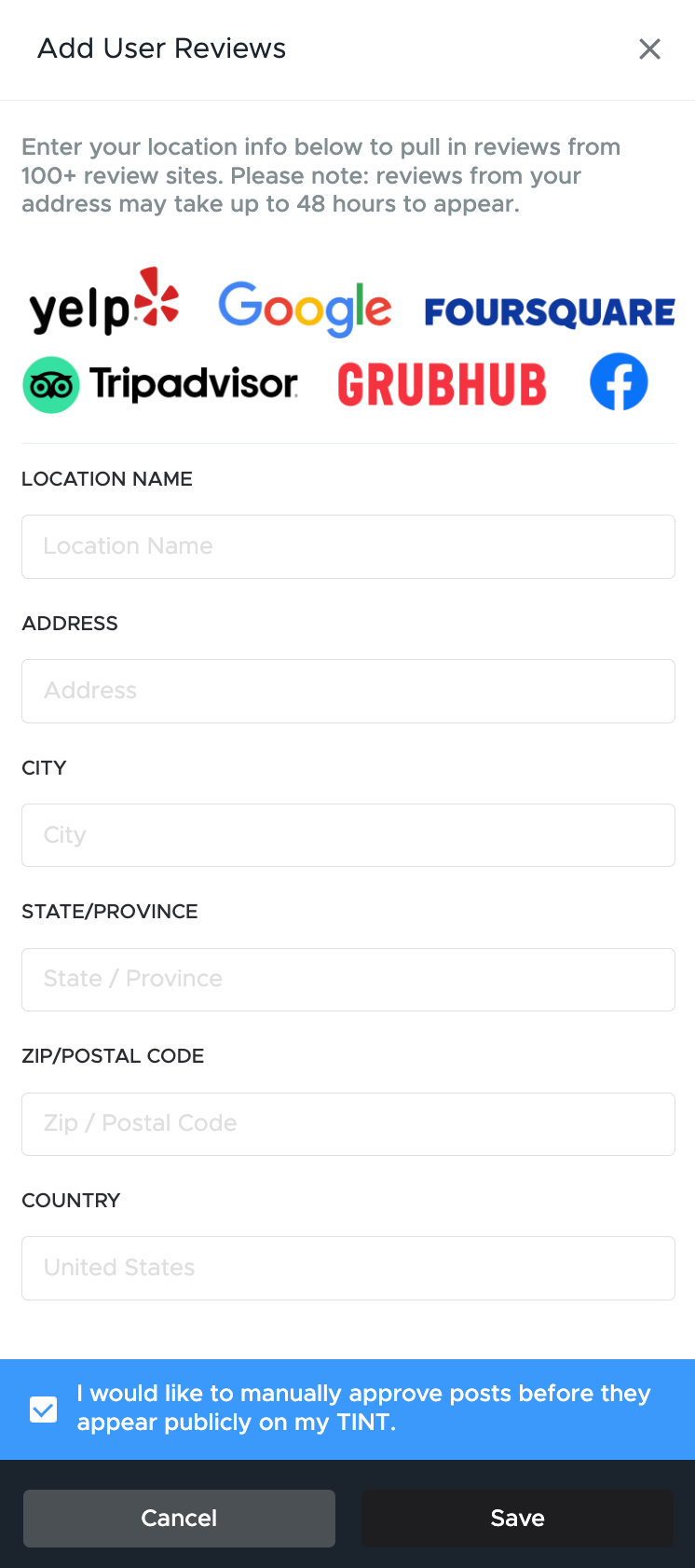Save the user reviews location
The image size is (695, 1568).
517,1519
